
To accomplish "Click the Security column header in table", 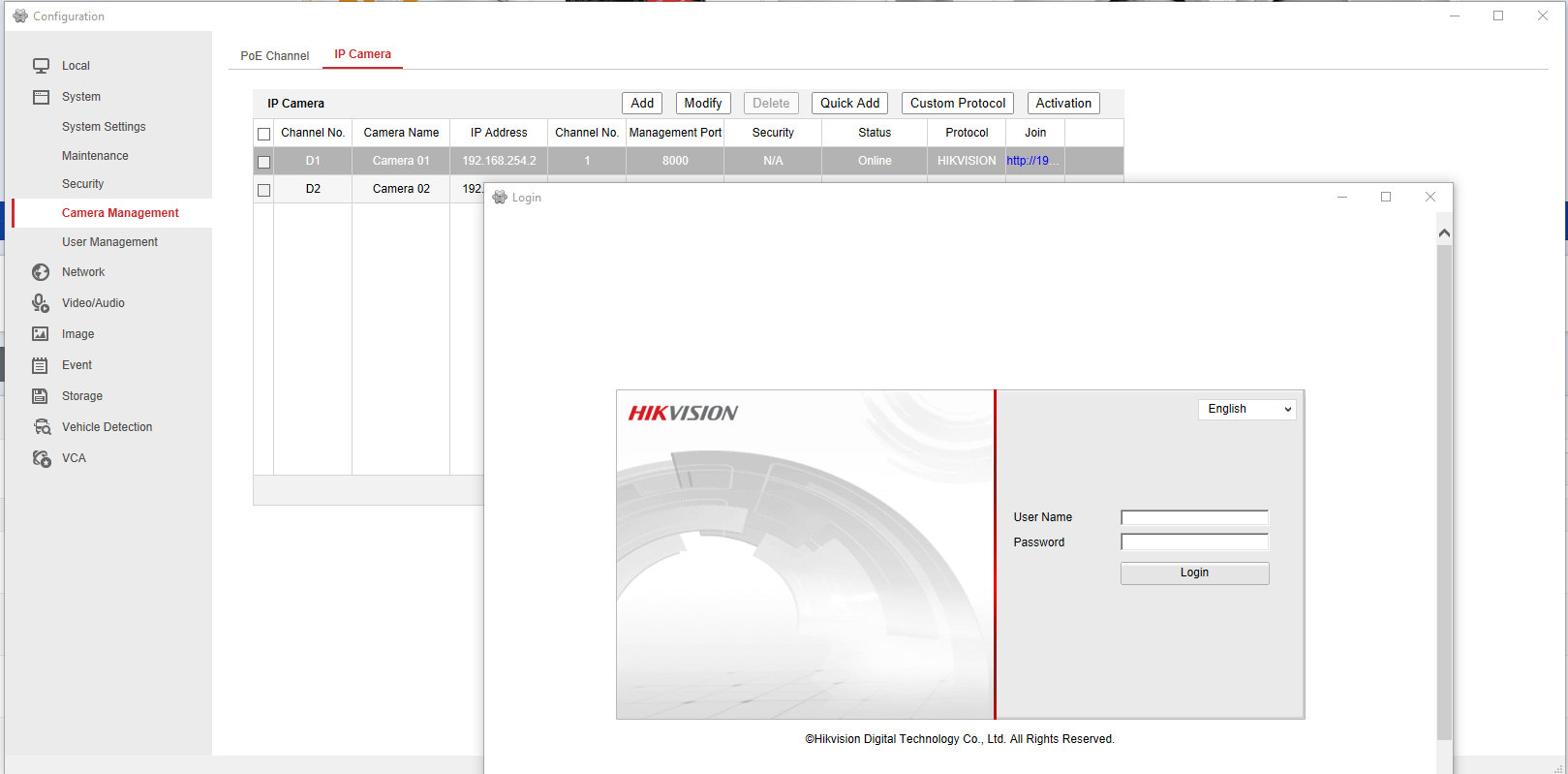I will (773, 133).
